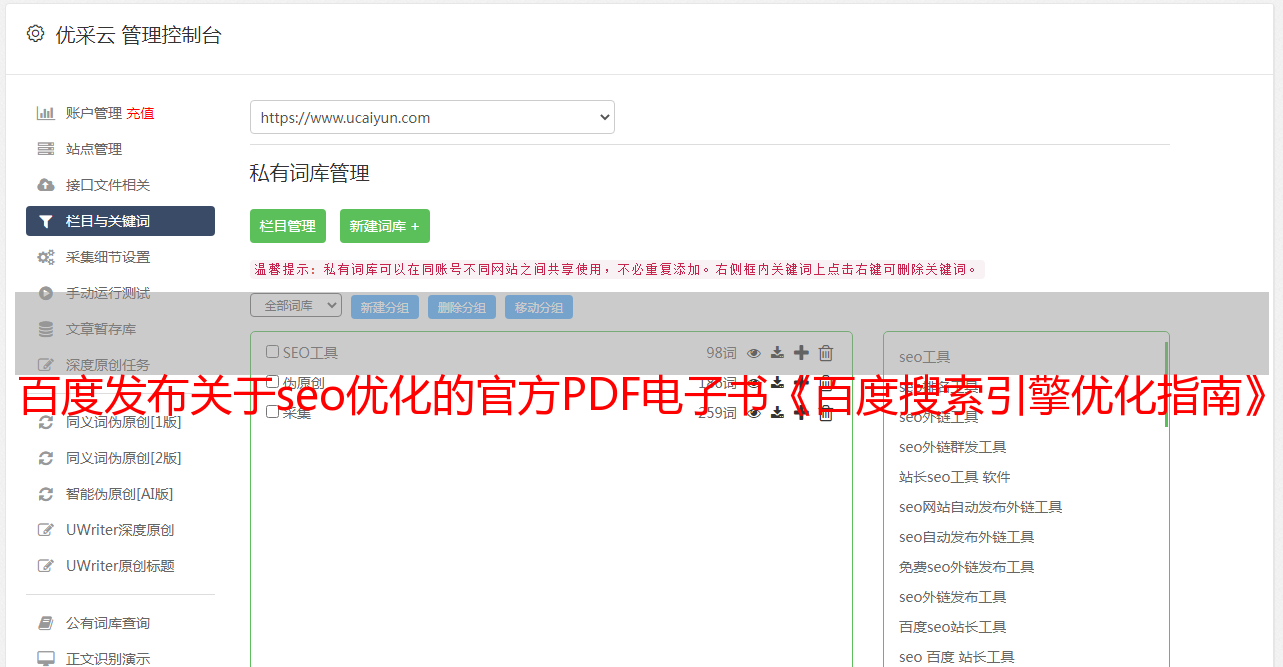Open 接口文件相关 via its cloud upload icon
The width and height of the screenshot is (1283, 667).
[x=45, y=185]
